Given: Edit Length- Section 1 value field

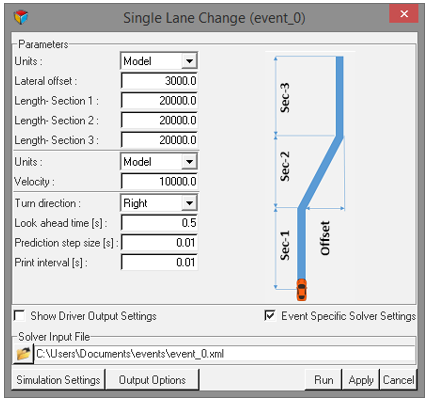Looking at the screenshot, I should (x=159, y=100).
